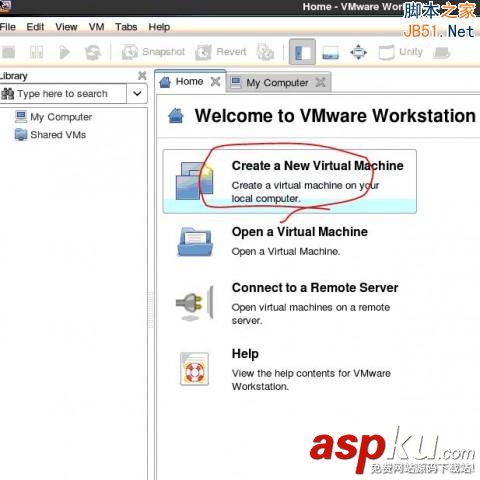
Task: Click the console view icon after Unity
Action: (x=442, y=52)
